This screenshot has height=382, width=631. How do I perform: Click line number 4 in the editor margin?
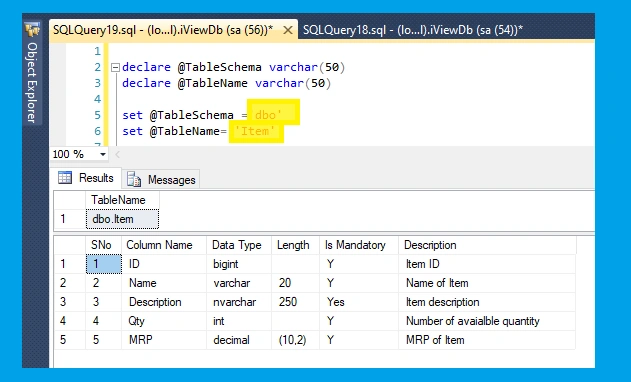click(x=97, y=99)
